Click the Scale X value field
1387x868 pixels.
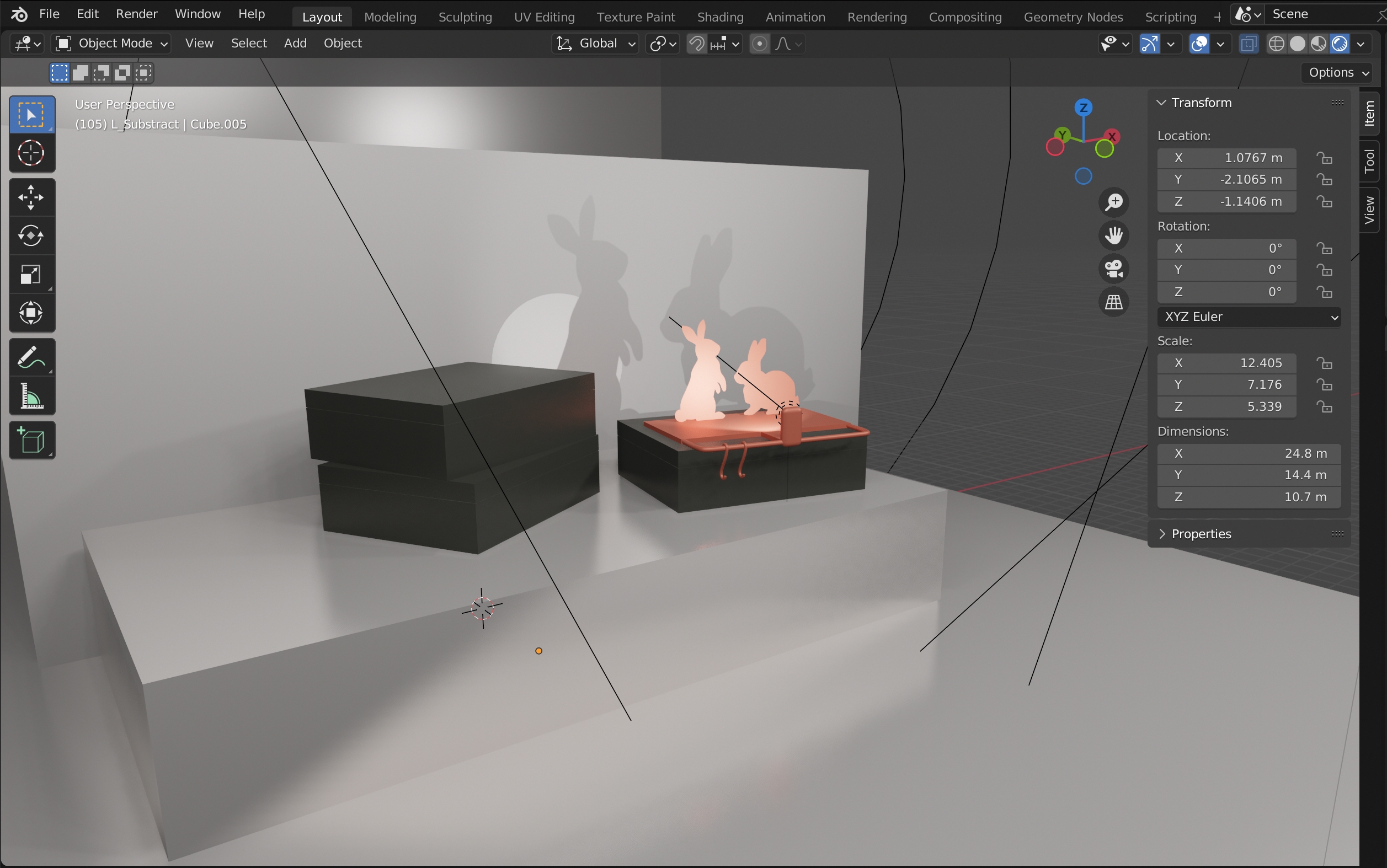1226,363
